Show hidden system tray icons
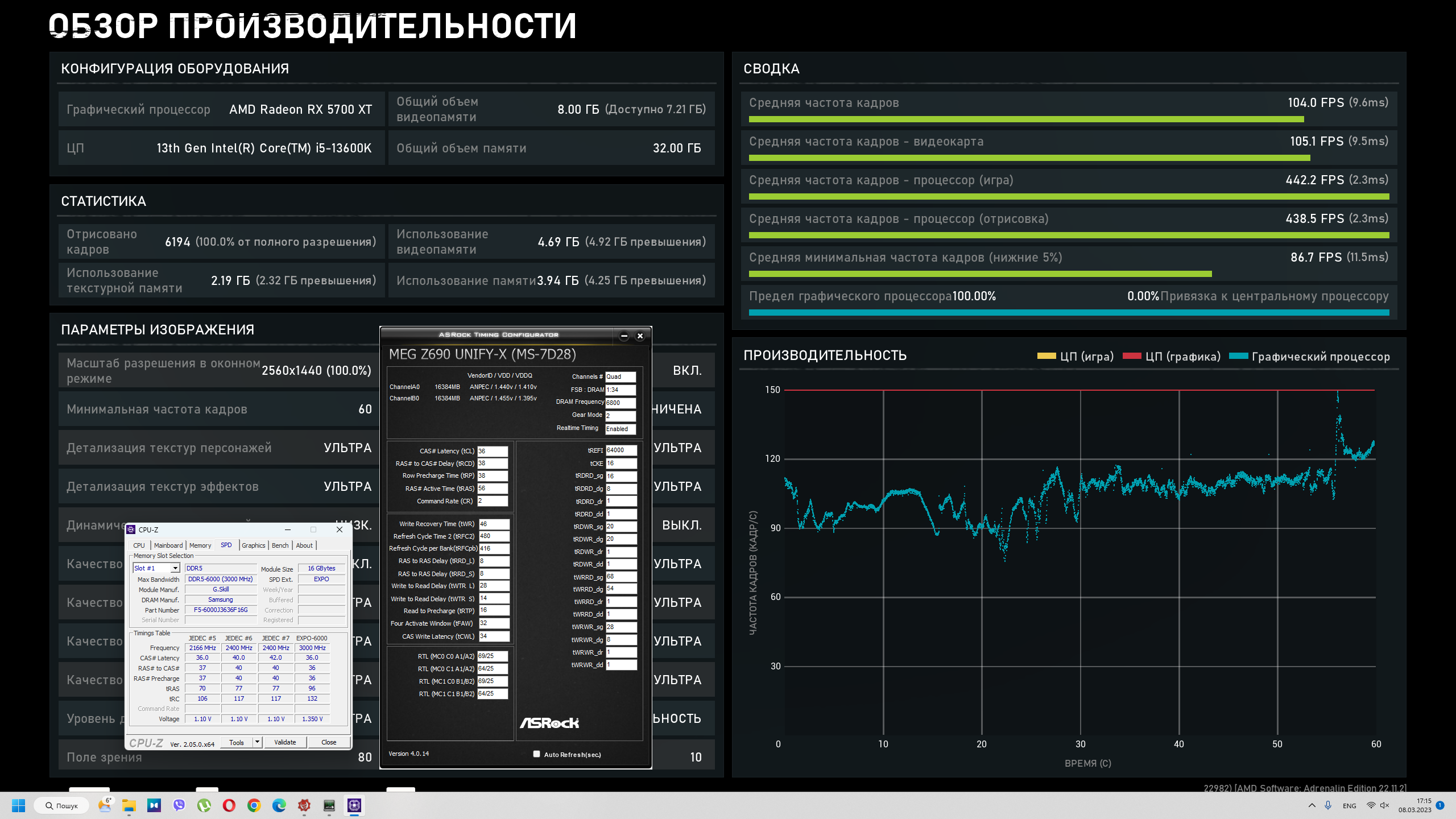 (1312, 805)
